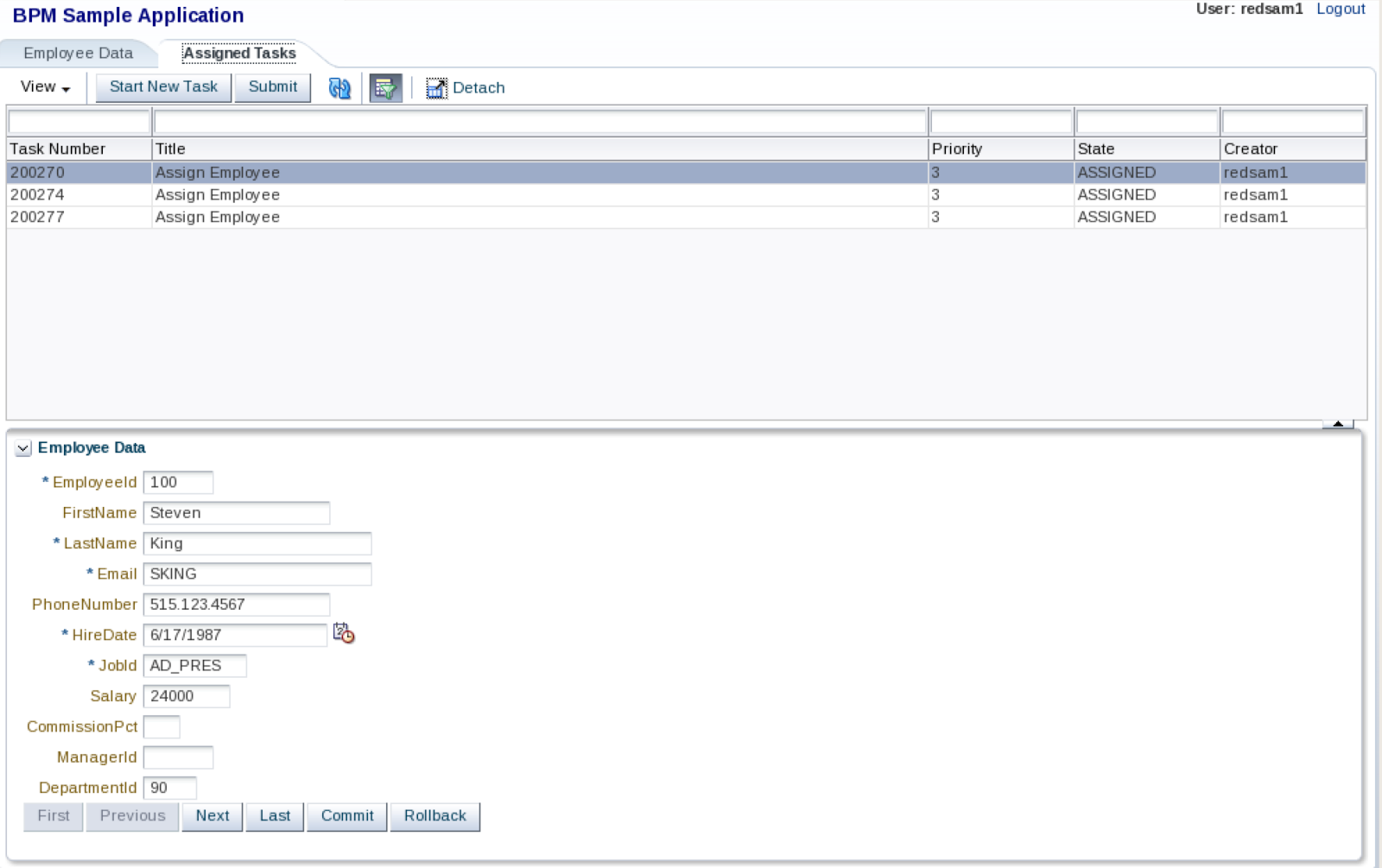The image size is (1382, 868).
Task: Select task row 200270
Action: pos(687,173)
